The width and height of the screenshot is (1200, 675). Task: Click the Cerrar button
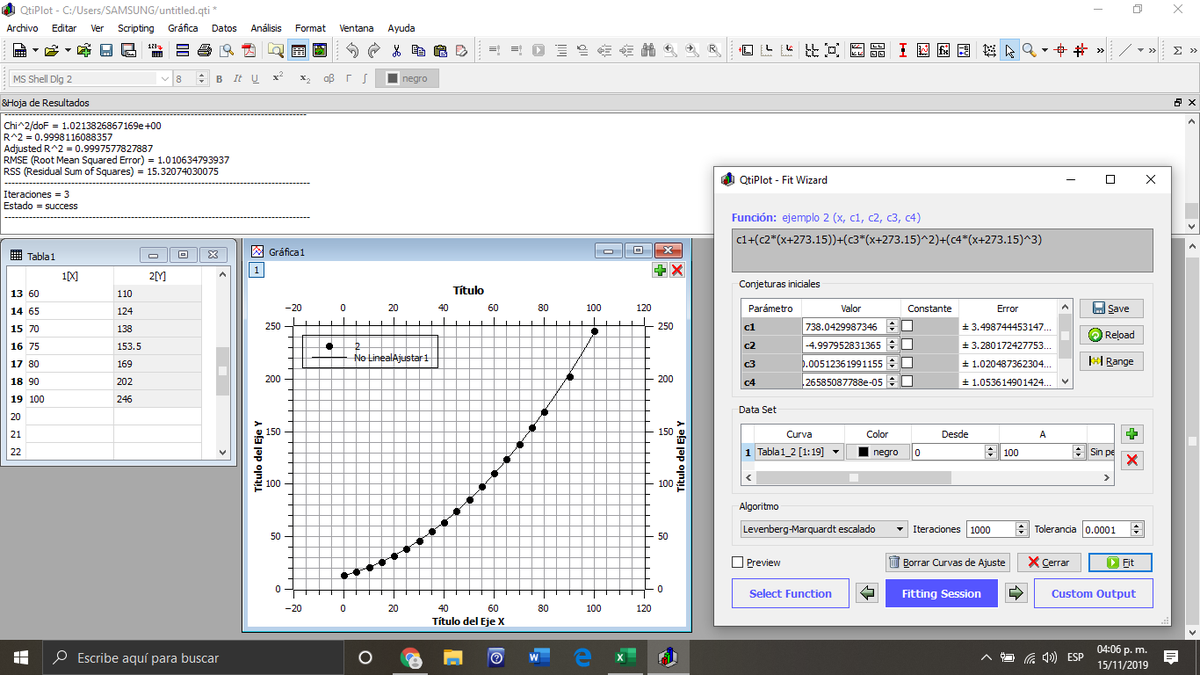1050,562
